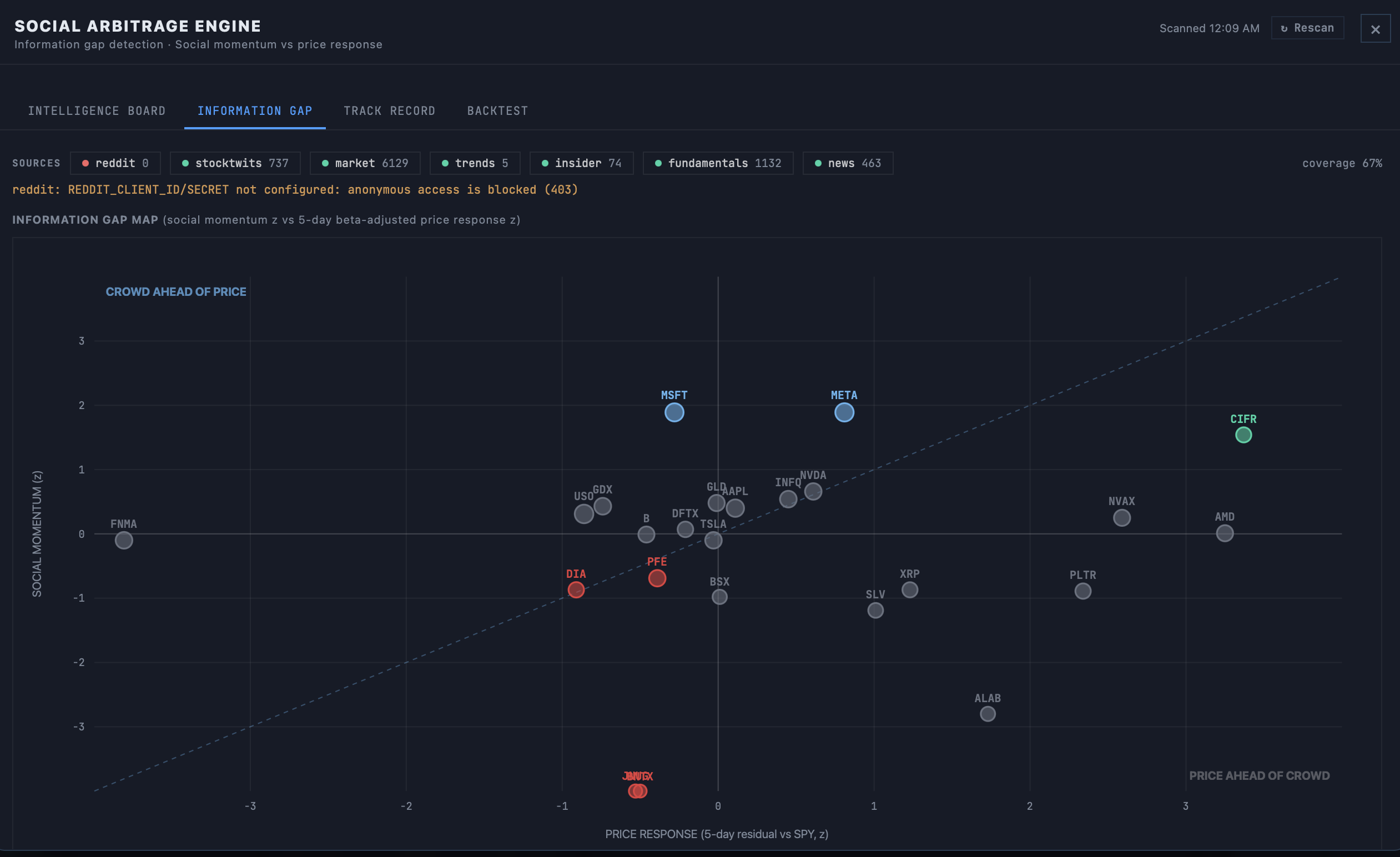The height and width of the screenshot is (857, 1400).
Task: Click the MSFT data point
Action: pyautogui.click(x=674, y=412)
